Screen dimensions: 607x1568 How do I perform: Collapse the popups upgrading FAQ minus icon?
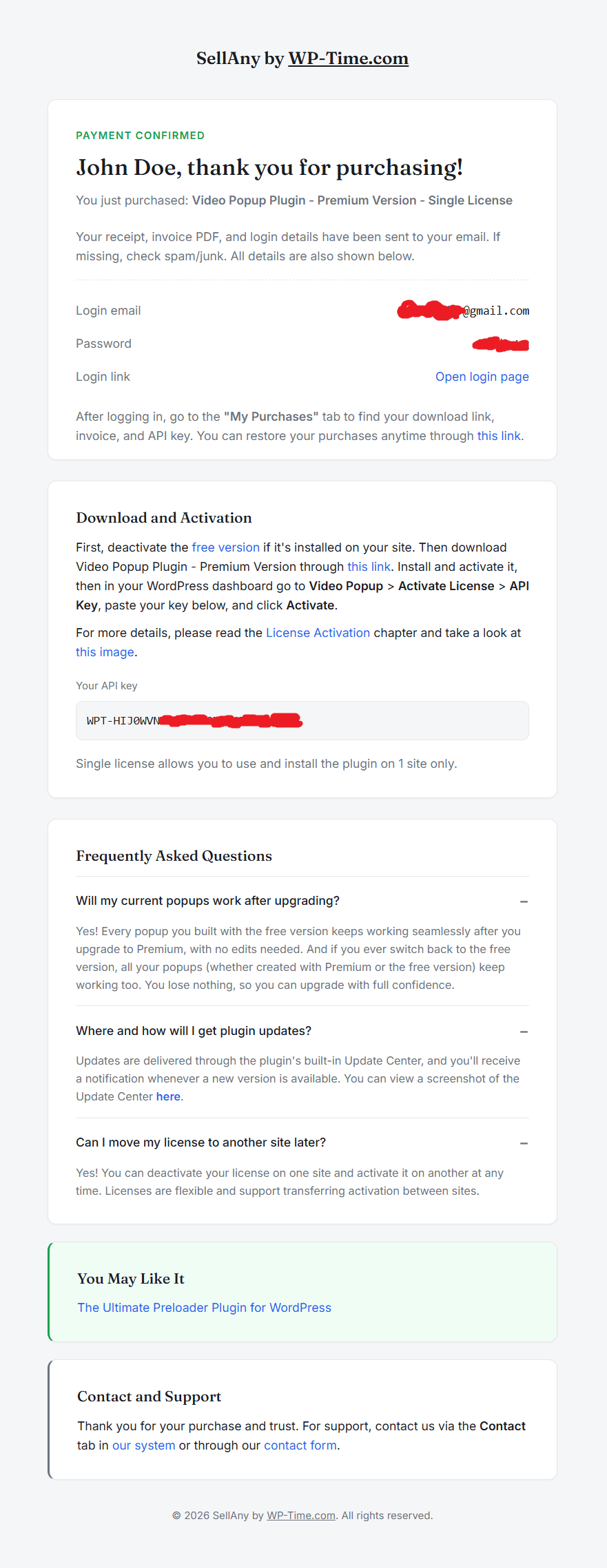pyautogui.click(x=524, y=901)
